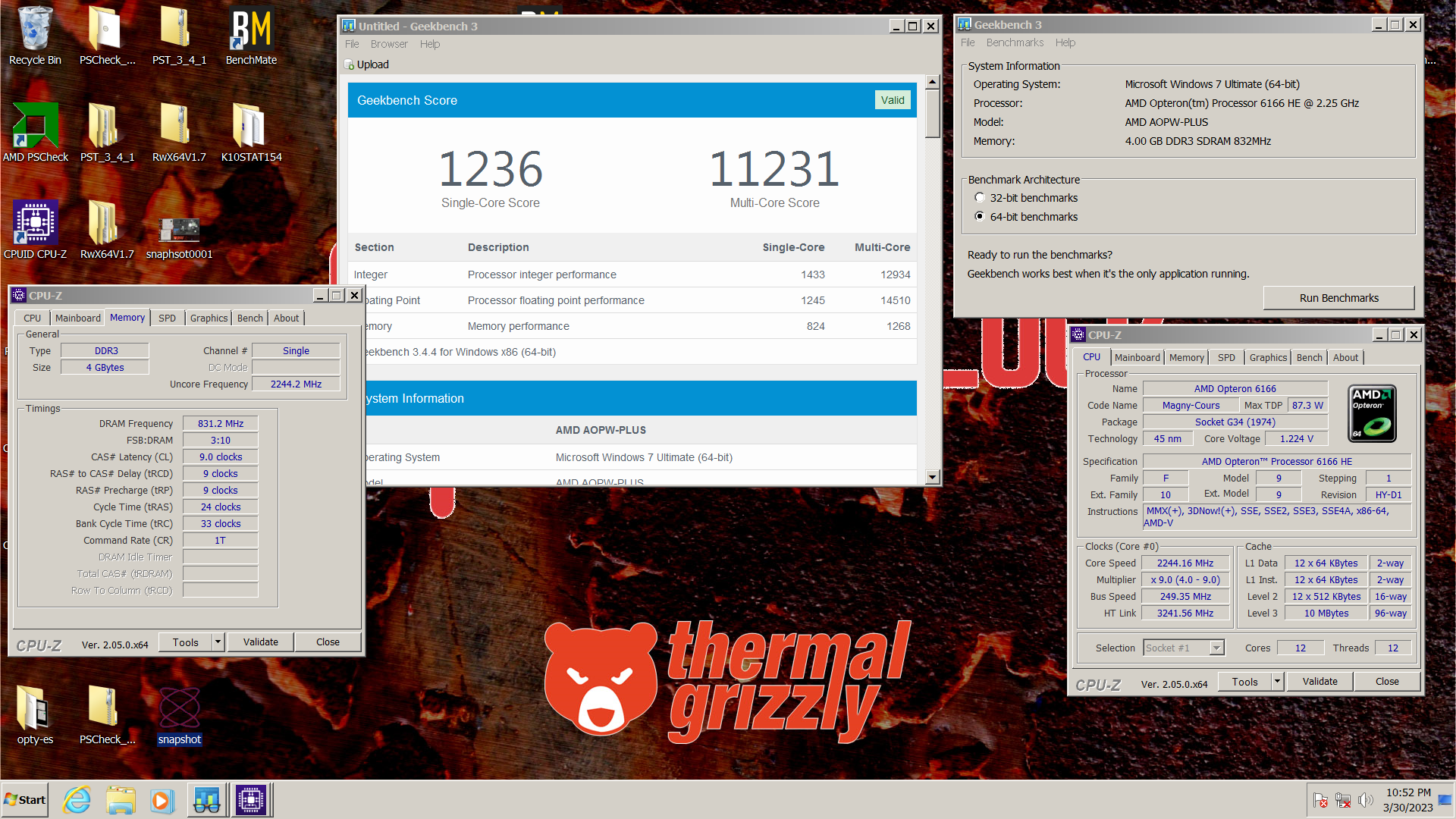Screen dimensions: 1456x819
Task: Open the RwX64V1.7 zip beside K10STAT154
Action: pos(179,133)
